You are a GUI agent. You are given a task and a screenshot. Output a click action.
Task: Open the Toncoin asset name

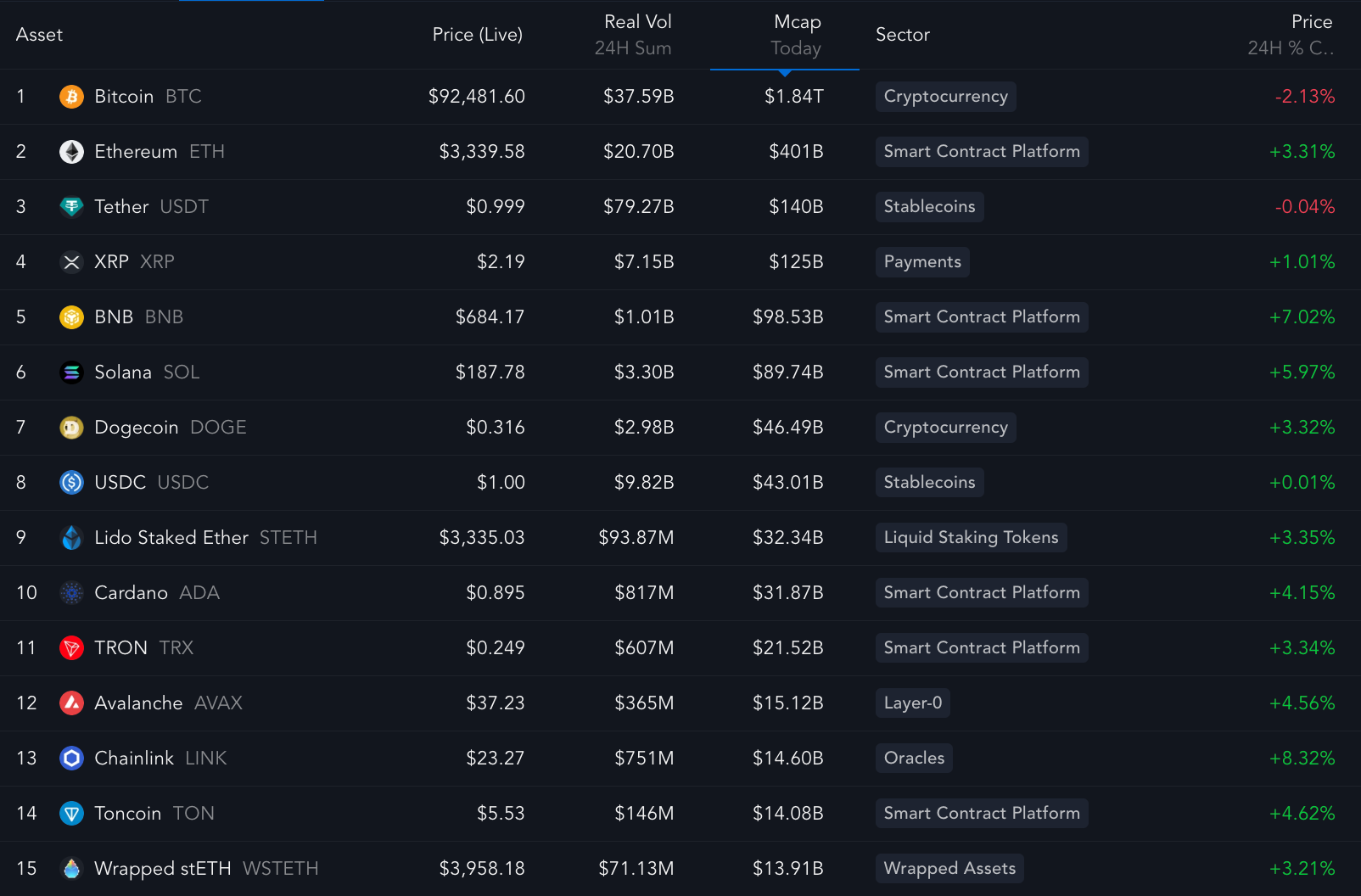(127, 814)
